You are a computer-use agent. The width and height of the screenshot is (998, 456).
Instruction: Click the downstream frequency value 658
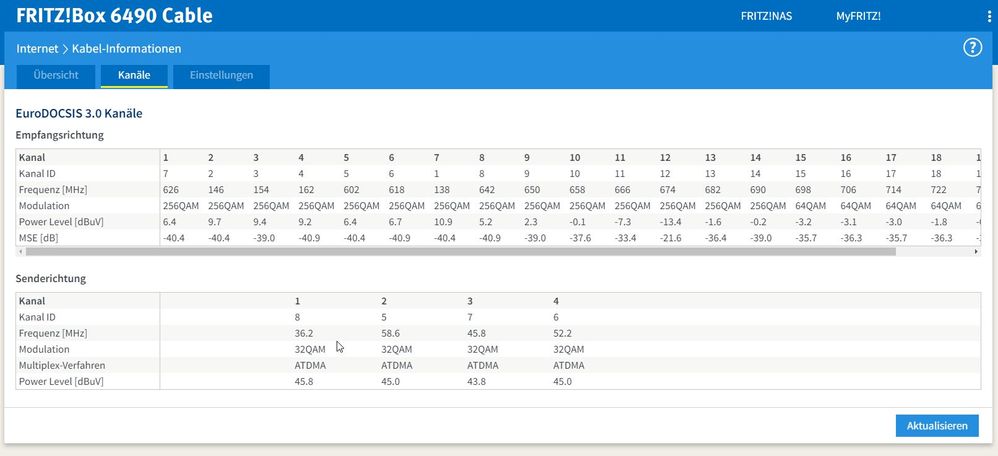click(x=577, y=190)
